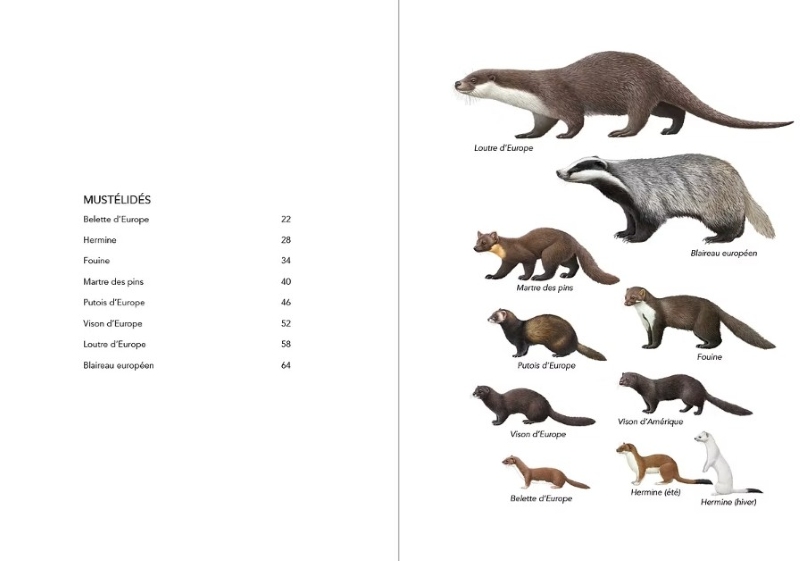This screenshot has width=800, height=561.
Task: Click the Fouine caption under the marten
Action: coord(709,357)
